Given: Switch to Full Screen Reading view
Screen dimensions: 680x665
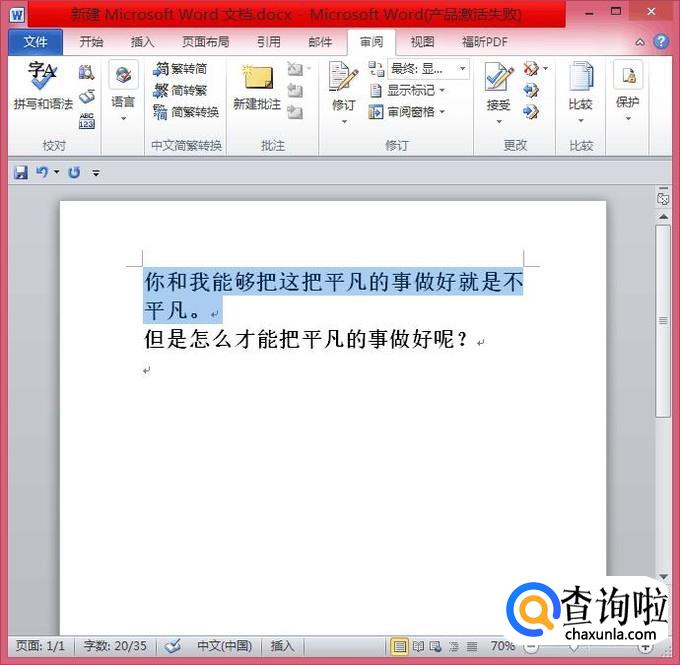Looking at the screenshot, I should tap(418, 646).
